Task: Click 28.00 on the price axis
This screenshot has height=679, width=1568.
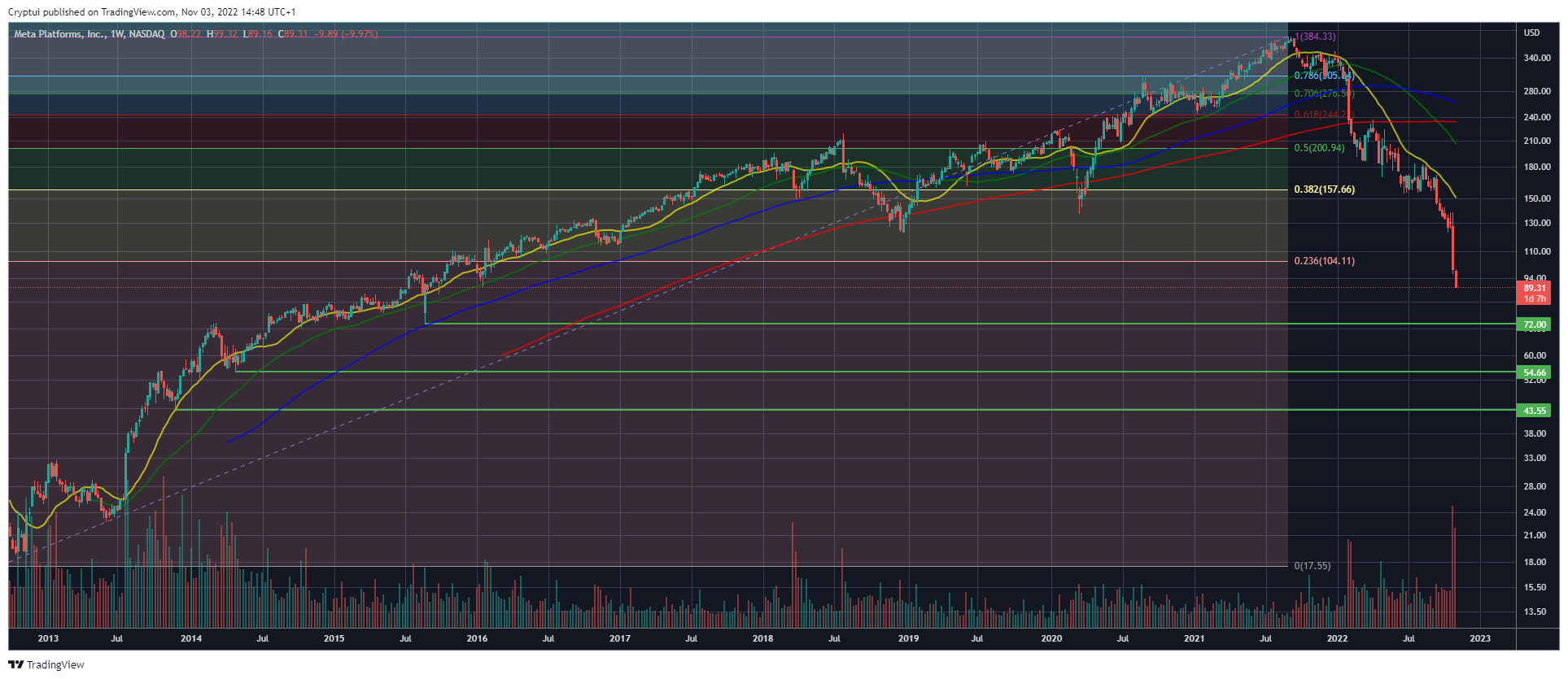Action: click(x=1535, y=487)
